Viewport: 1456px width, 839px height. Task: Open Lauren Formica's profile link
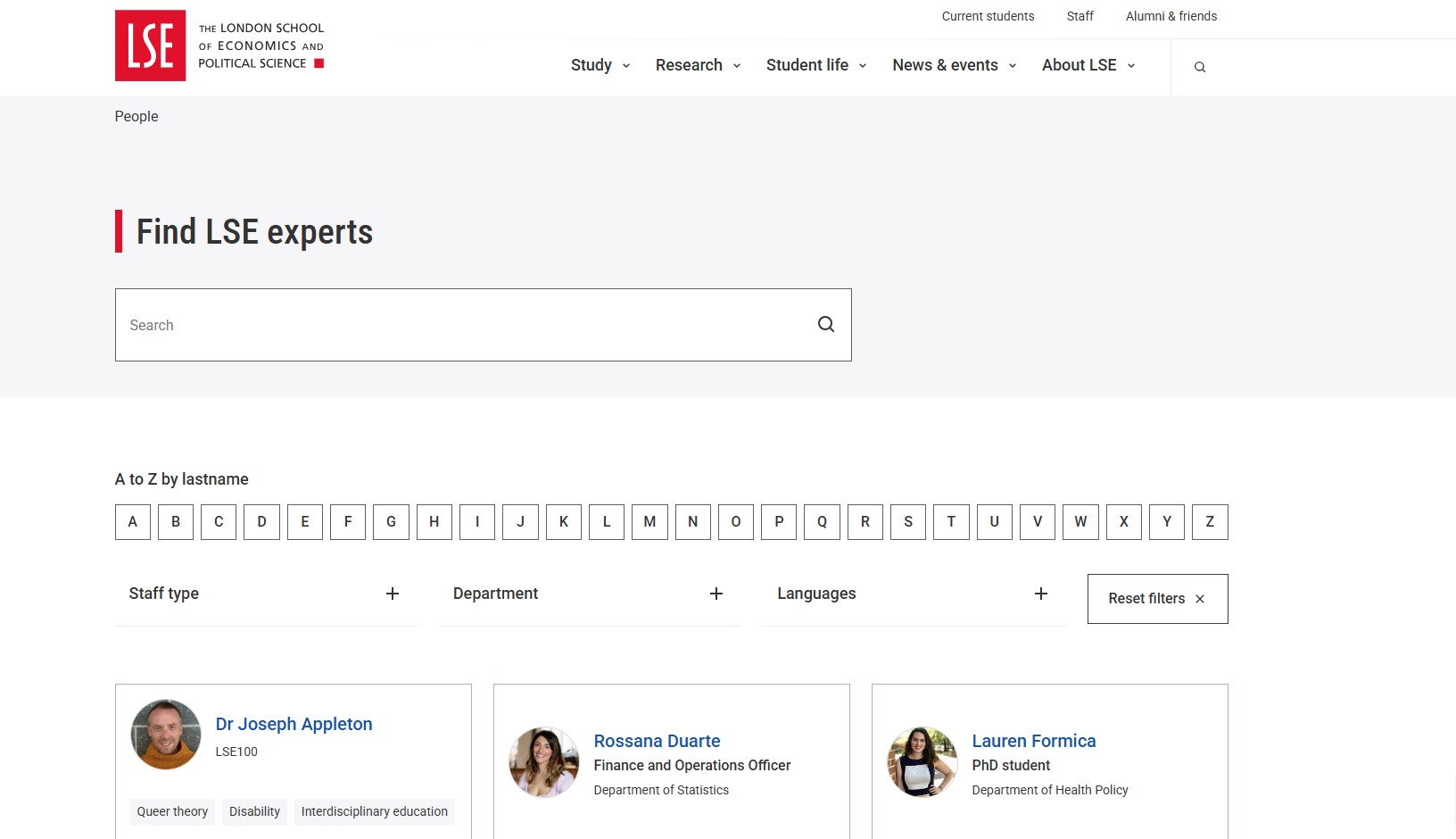click(x=1034, y=741)
